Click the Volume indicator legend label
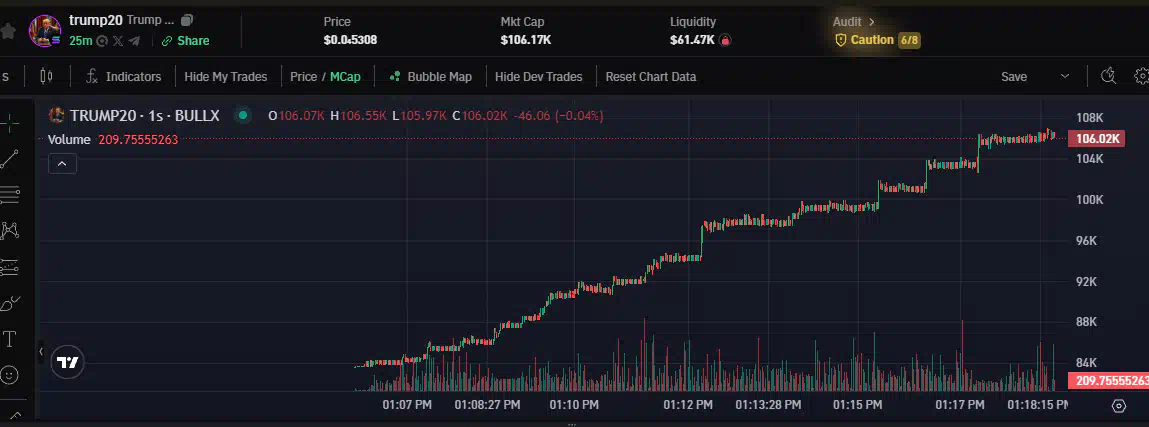Image resolution: width=1149 pixels, height=427 pixels. pyautogui.click(x=70, y=139)
